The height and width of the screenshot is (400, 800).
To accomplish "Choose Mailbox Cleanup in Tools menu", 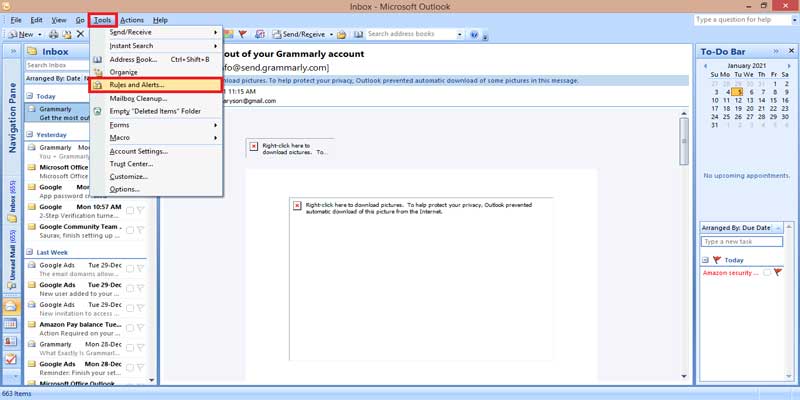I will click(157, 98).
